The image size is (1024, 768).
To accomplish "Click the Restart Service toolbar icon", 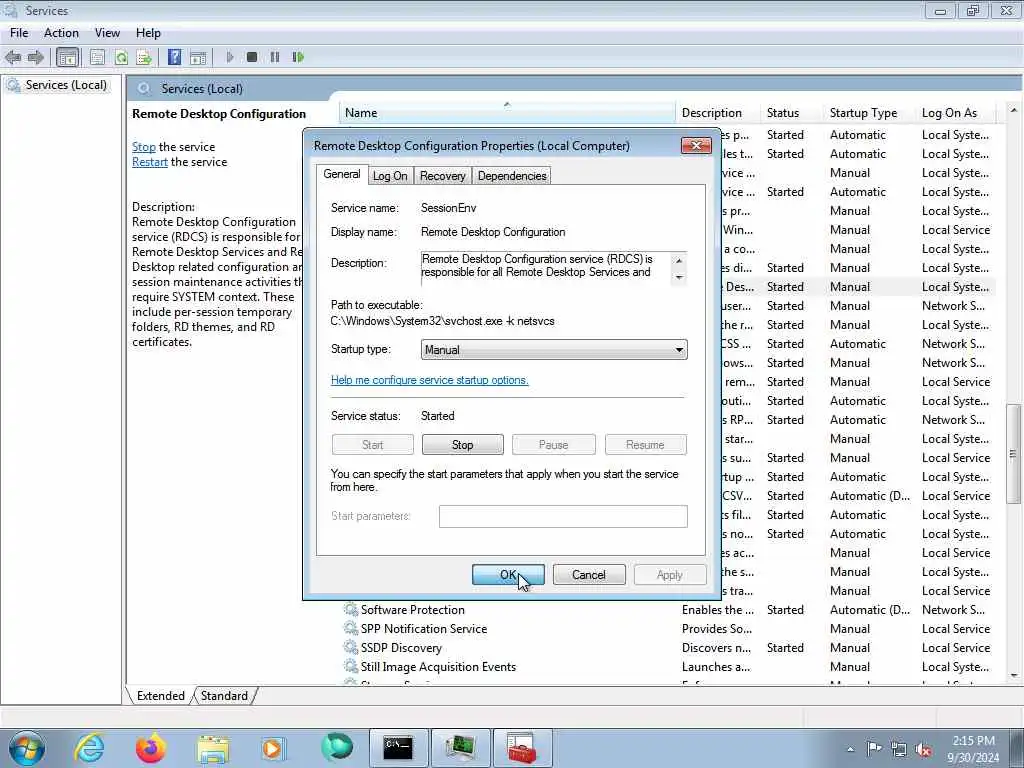I will (298, 57).
